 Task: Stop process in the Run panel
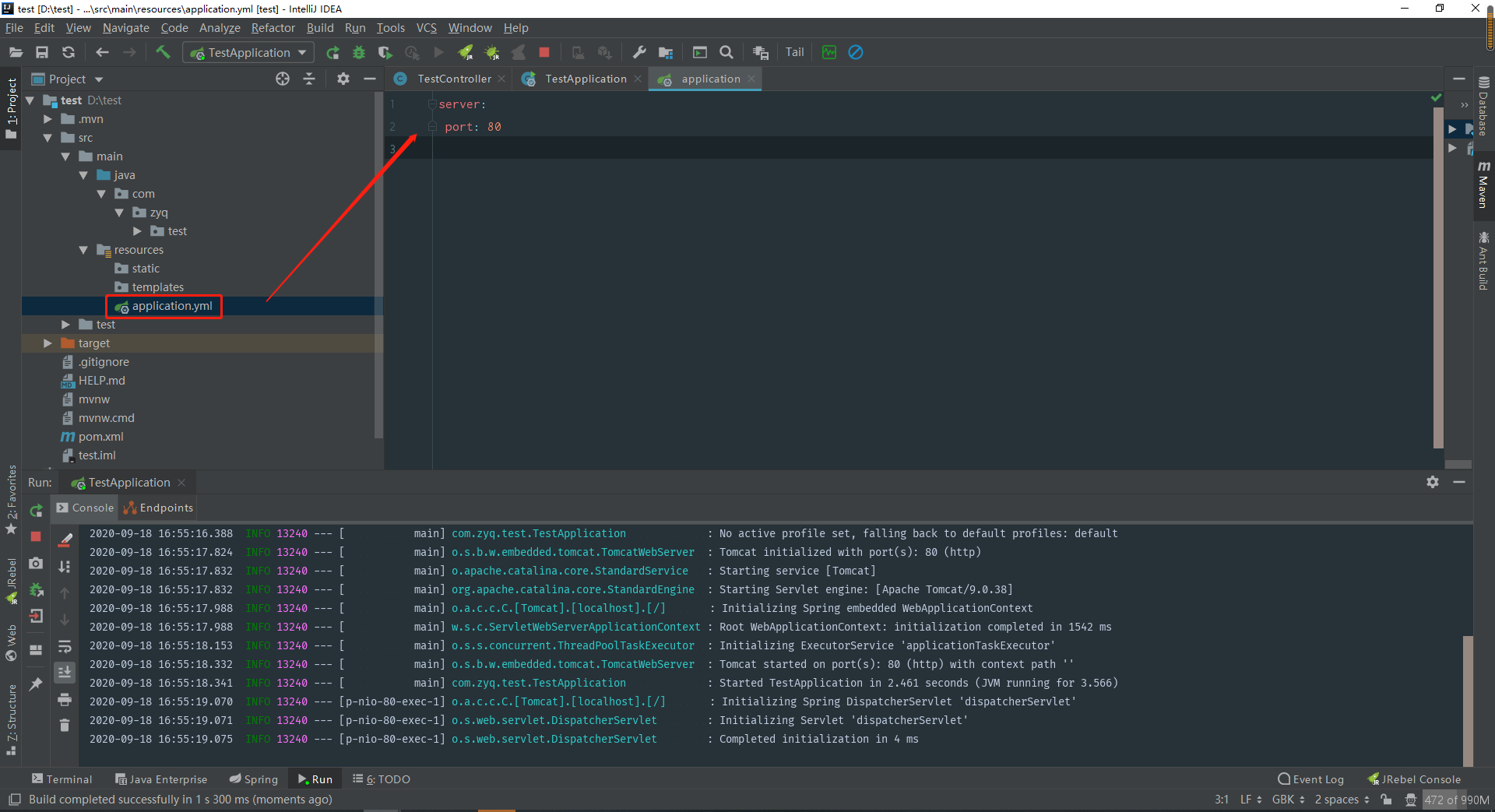[36, 536]
